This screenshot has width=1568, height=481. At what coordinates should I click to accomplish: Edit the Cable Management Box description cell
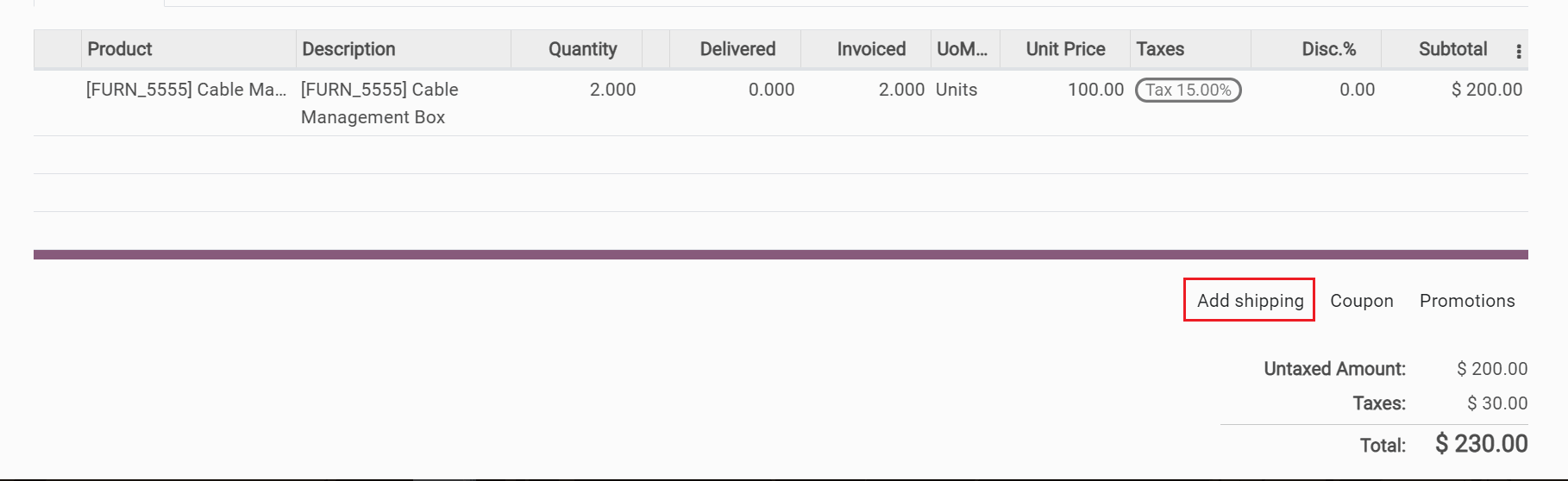click(379, 103)
